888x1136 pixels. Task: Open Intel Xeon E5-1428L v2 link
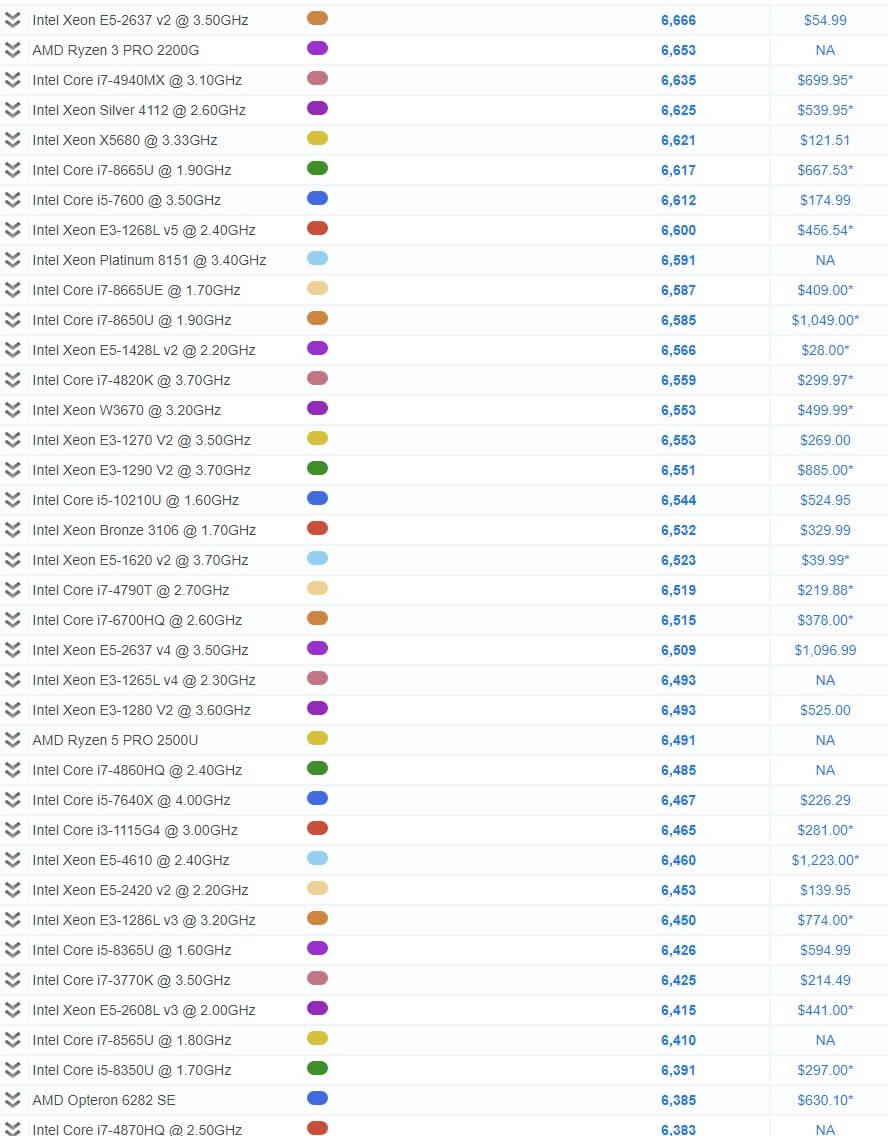click(143, 350)
